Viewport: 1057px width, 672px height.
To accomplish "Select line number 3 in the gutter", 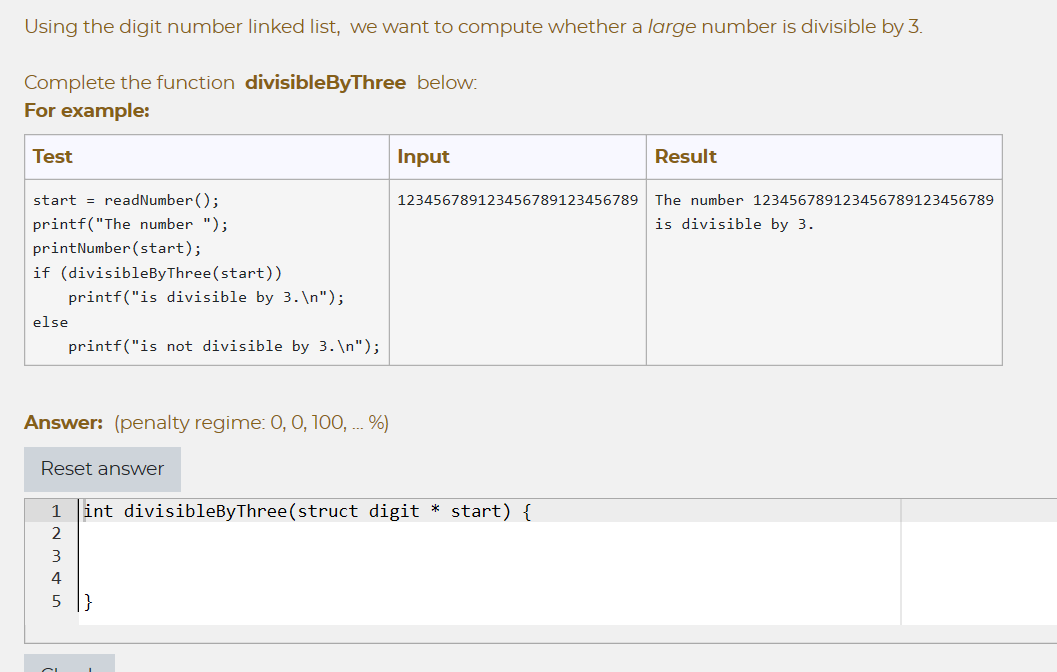I will [x=55, y=556].
